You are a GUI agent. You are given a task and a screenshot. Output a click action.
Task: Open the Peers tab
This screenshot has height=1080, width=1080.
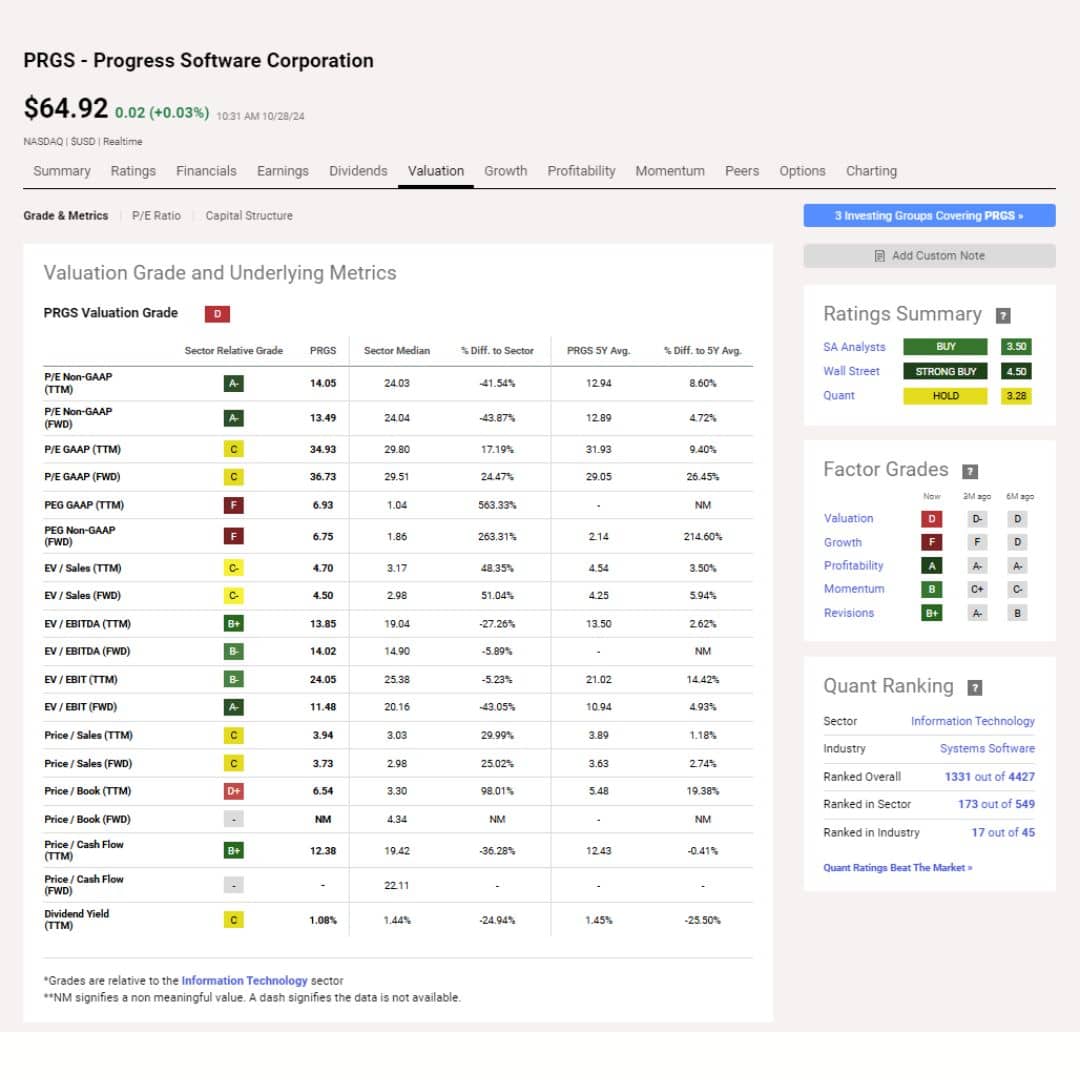pyautogui.click(x=742, y=171)
